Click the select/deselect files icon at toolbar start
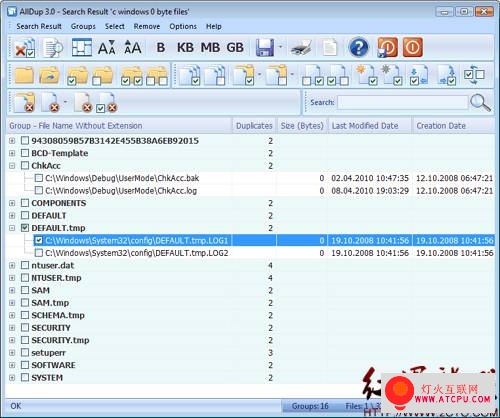Image resolution: width=500 pixels, height=418 pixels. (x=25, y=48)
